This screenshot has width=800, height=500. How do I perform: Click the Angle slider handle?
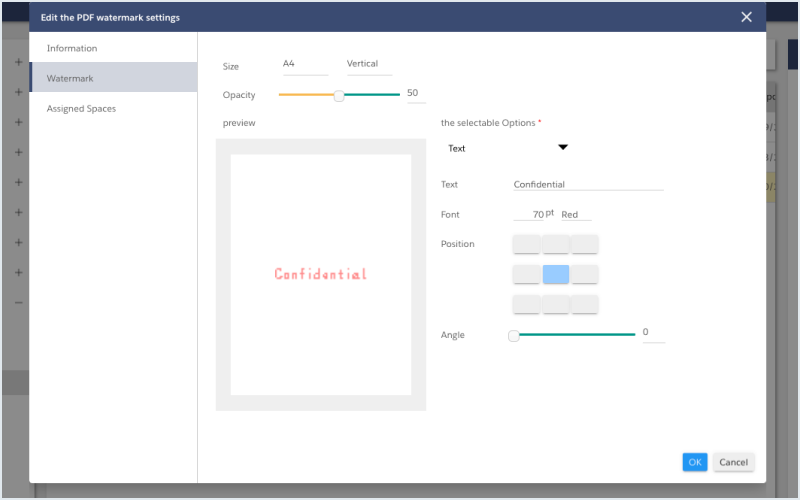[x=514, y=335]
